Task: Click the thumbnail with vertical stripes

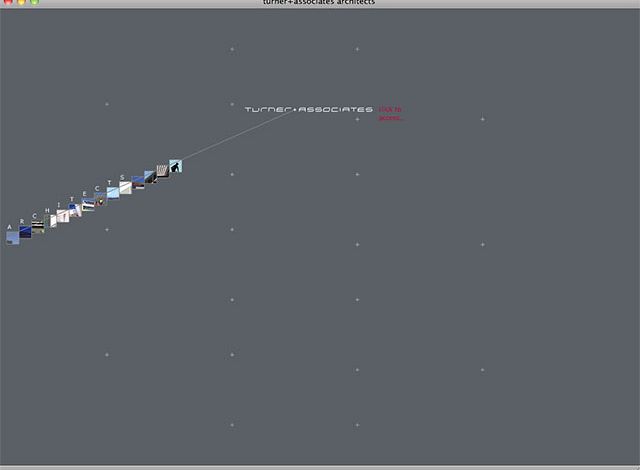Action: [x=162, y=171]
